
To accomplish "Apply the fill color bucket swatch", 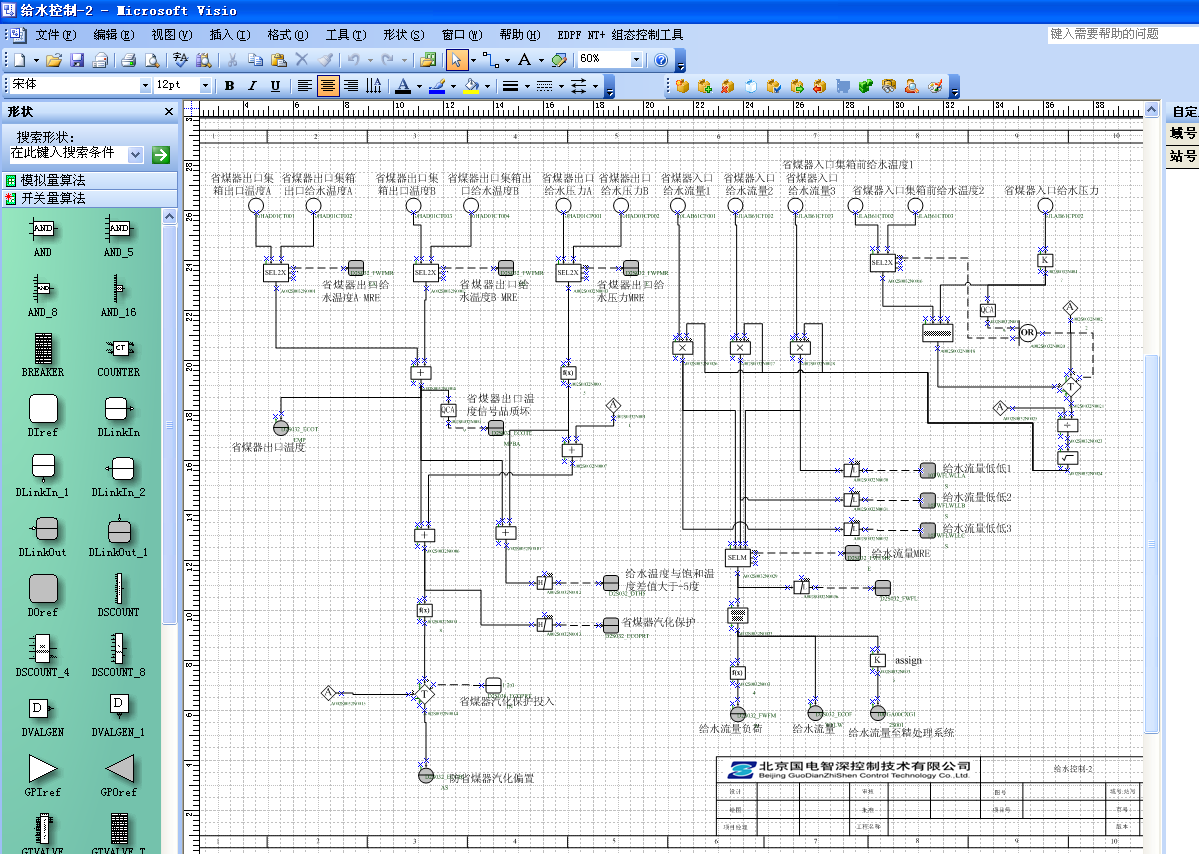I will click(472, 86).
